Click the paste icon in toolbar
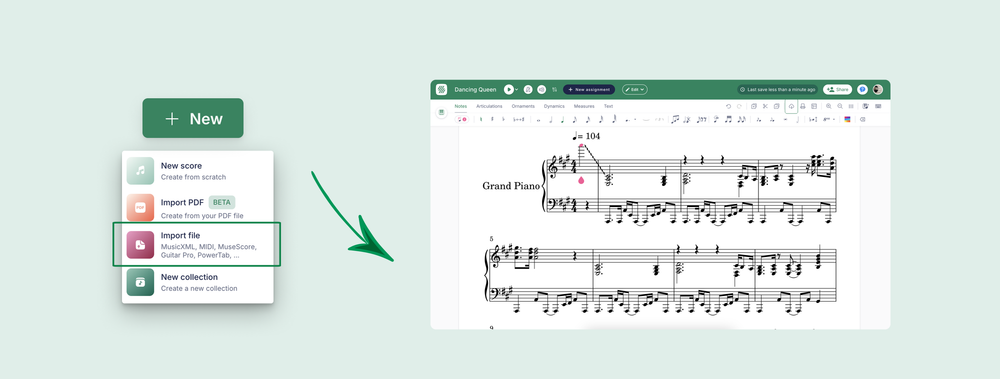The width and height of the screenshot is (1000, 379). (776, 107)
